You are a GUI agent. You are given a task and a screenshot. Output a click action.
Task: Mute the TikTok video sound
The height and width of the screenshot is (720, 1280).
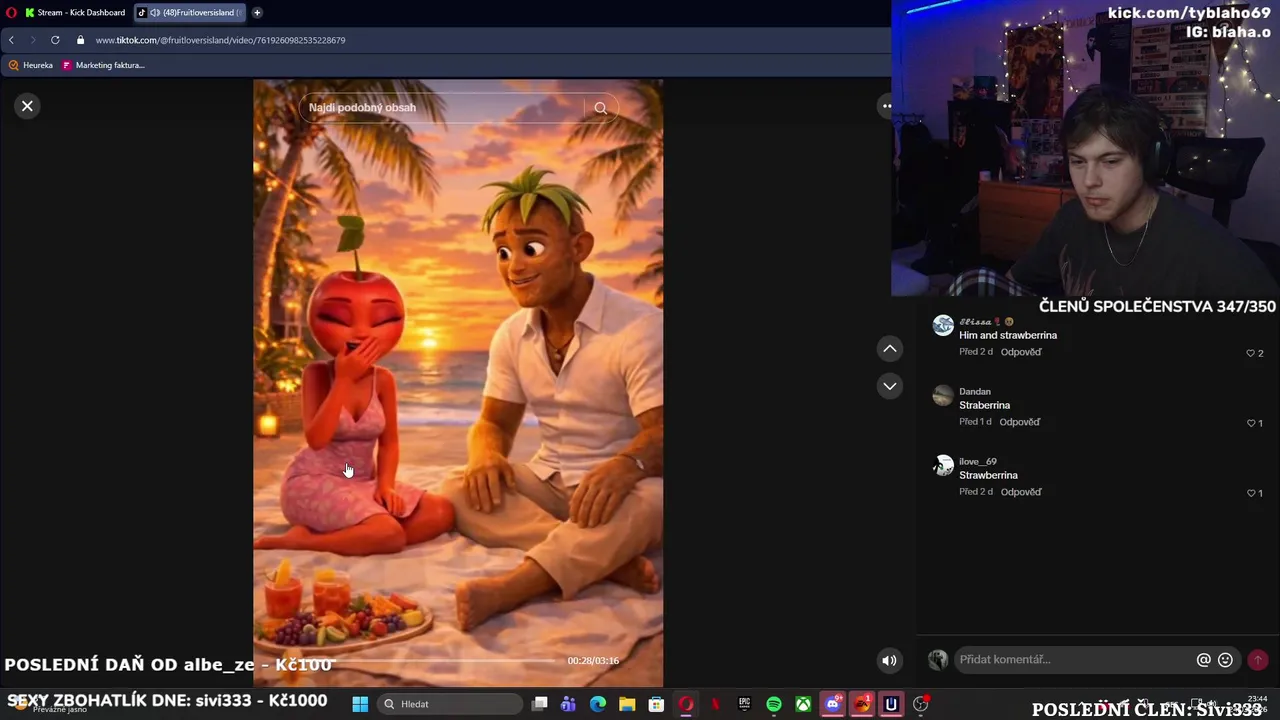coord(888,660)
